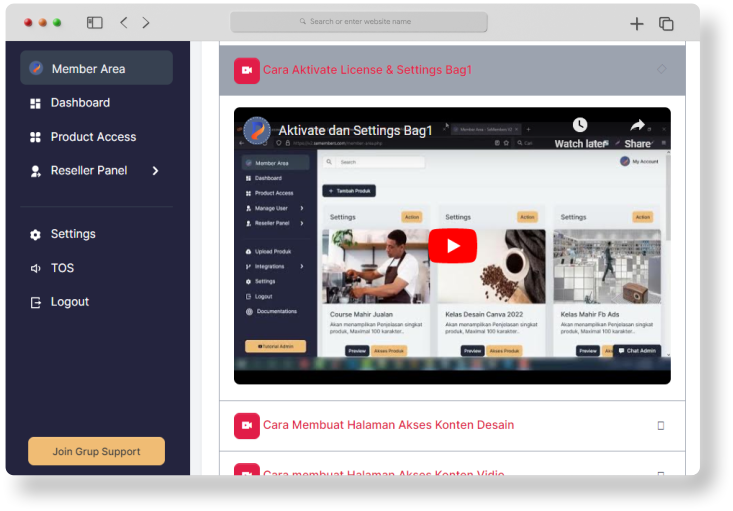
Task: Click the search or website address field
Action: [x=359, y=22]
